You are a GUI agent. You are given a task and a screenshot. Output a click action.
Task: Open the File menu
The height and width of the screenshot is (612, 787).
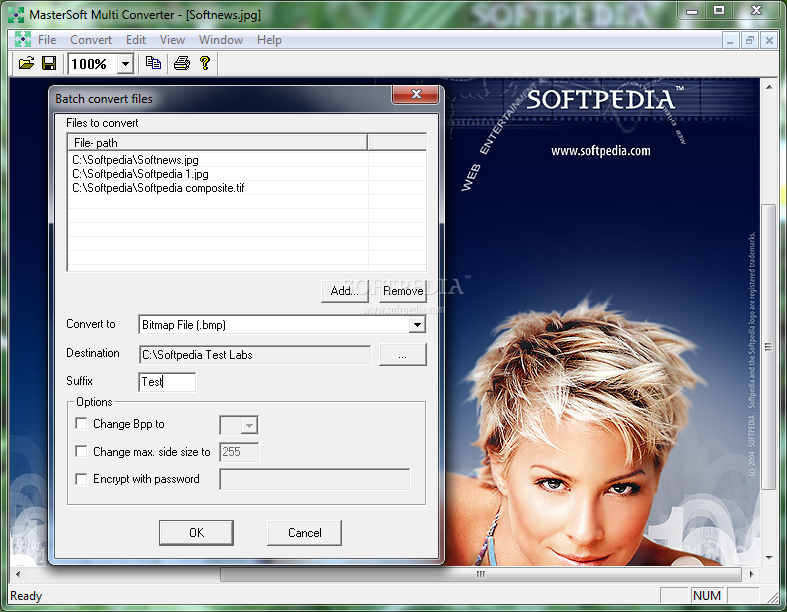pos(47,40)
